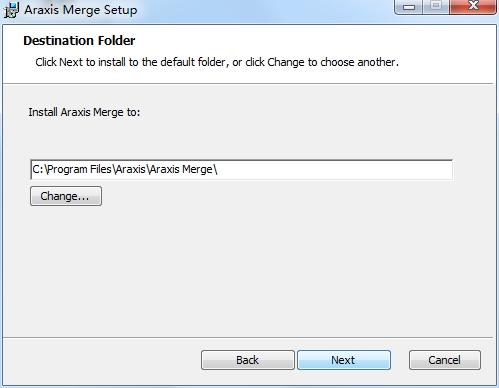The image size is (499, 388).
Task: Click the 'Install Araxis Merge to:' label
Action: 84,112
